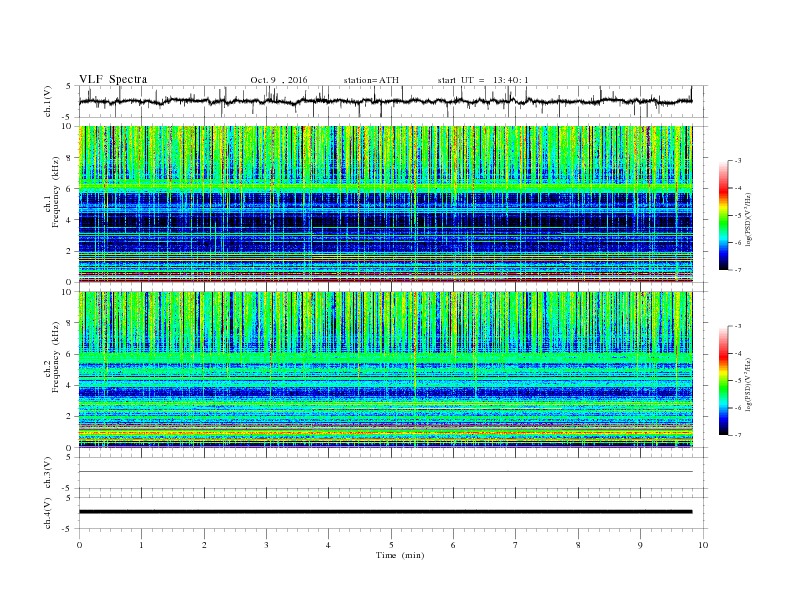Click the "ch.3(V)" axis label
This screenshot has width=792, height=612.
coord(48,473)
